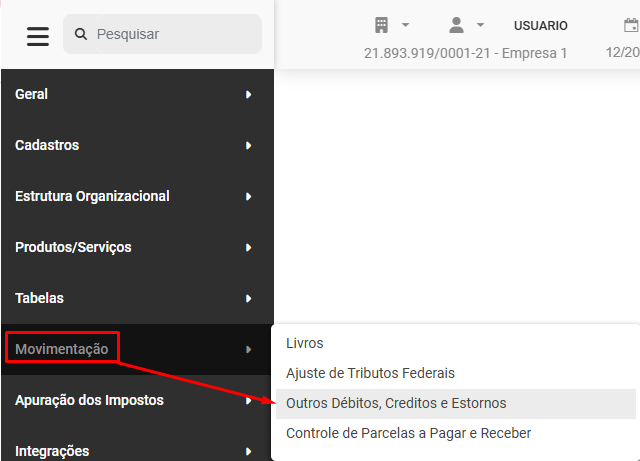Open the Tabelas menu
Screen dimensions: 640x461
pos(137,298)
